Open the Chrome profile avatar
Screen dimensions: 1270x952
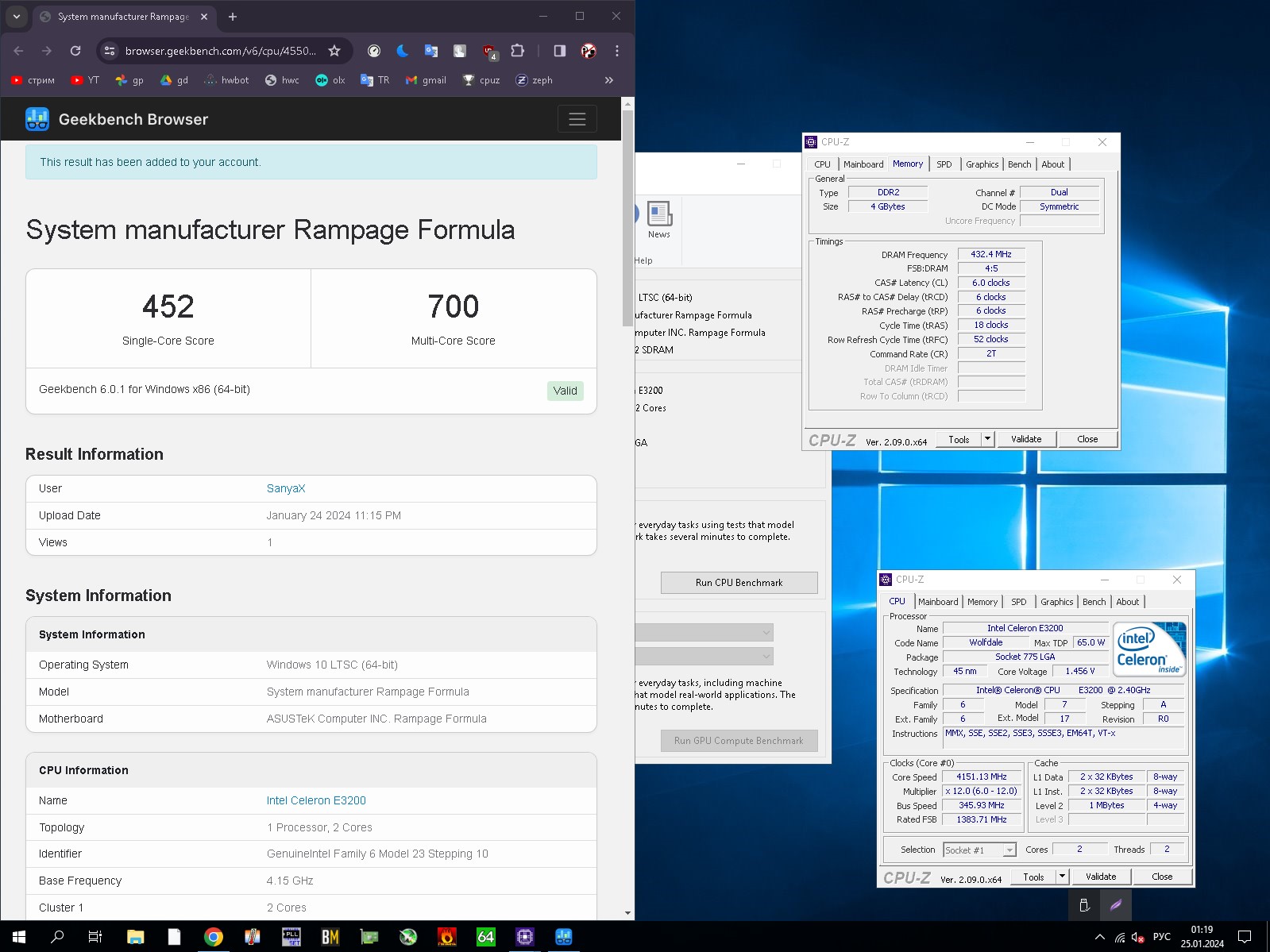pyautogui.click(x=589, y=51)
